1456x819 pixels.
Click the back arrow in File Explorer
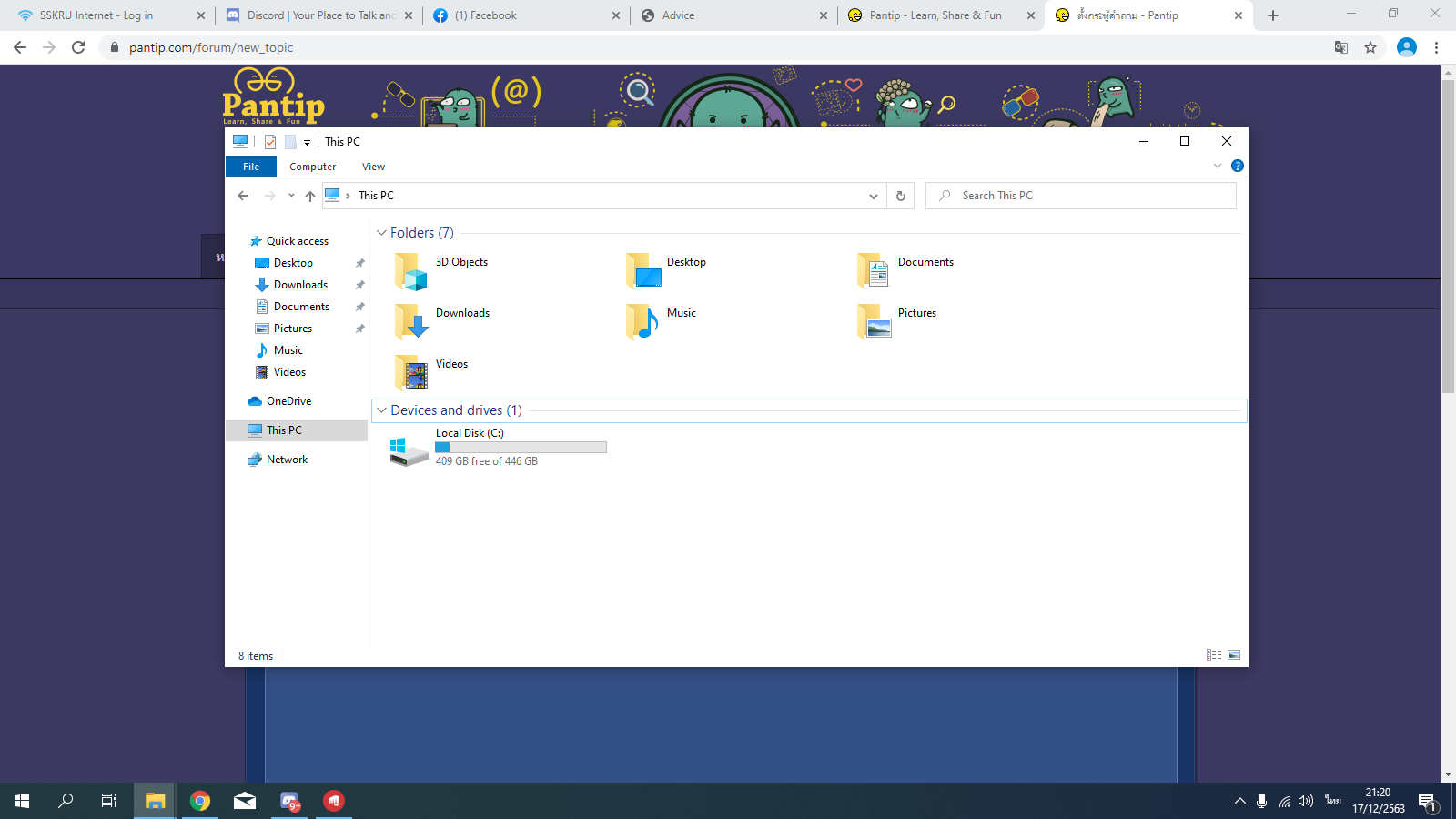[243, 196]
